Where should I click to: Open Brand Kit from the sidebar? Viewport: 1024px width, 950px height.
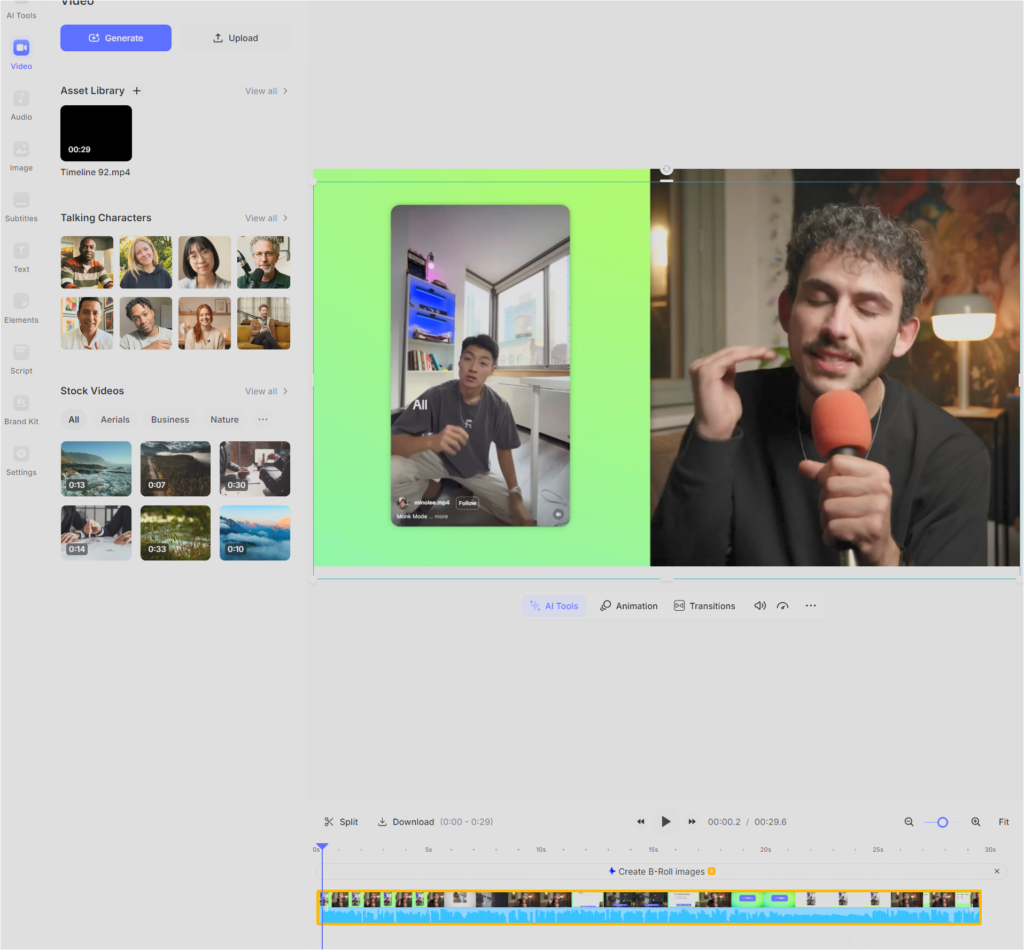click(21, 409)
